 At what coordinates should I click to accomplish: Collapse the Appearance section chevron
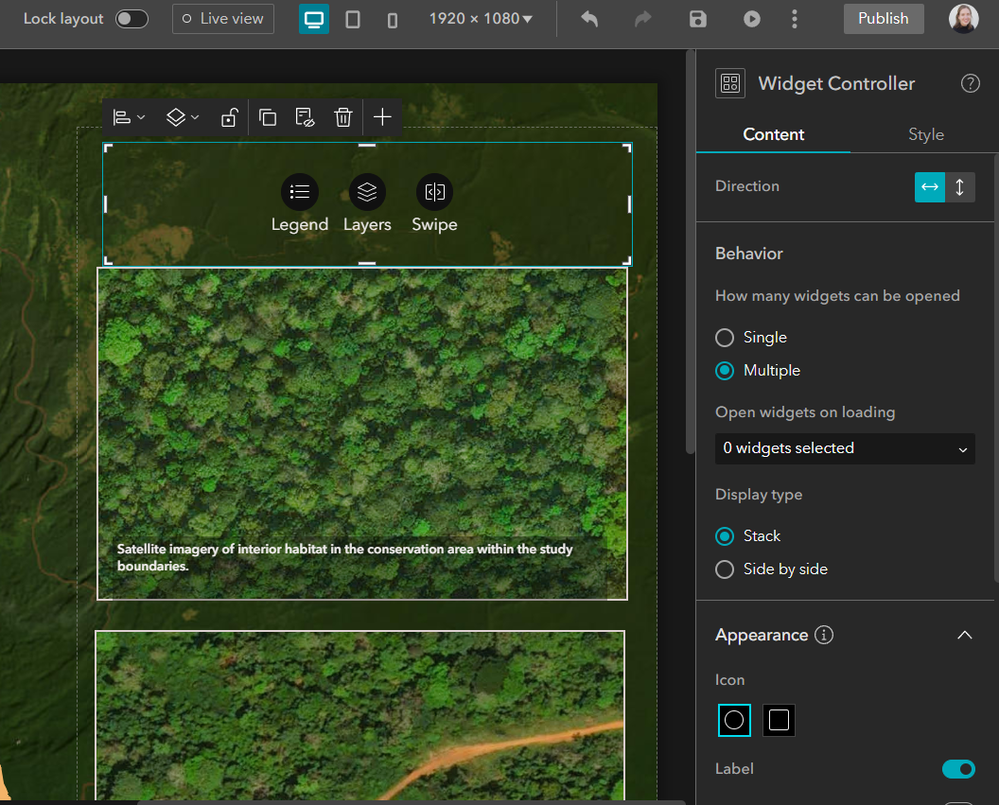coord(964,635)
